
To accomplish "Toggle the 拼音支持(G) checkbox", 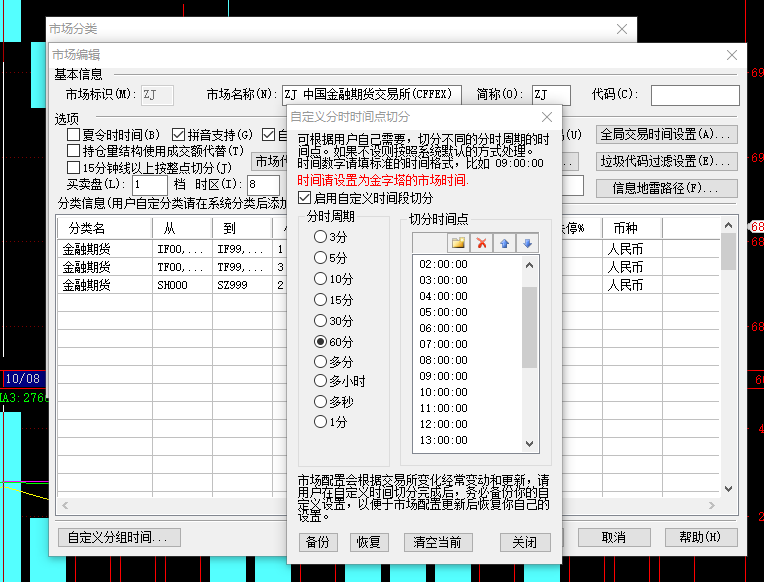I will tap(179, 134).
